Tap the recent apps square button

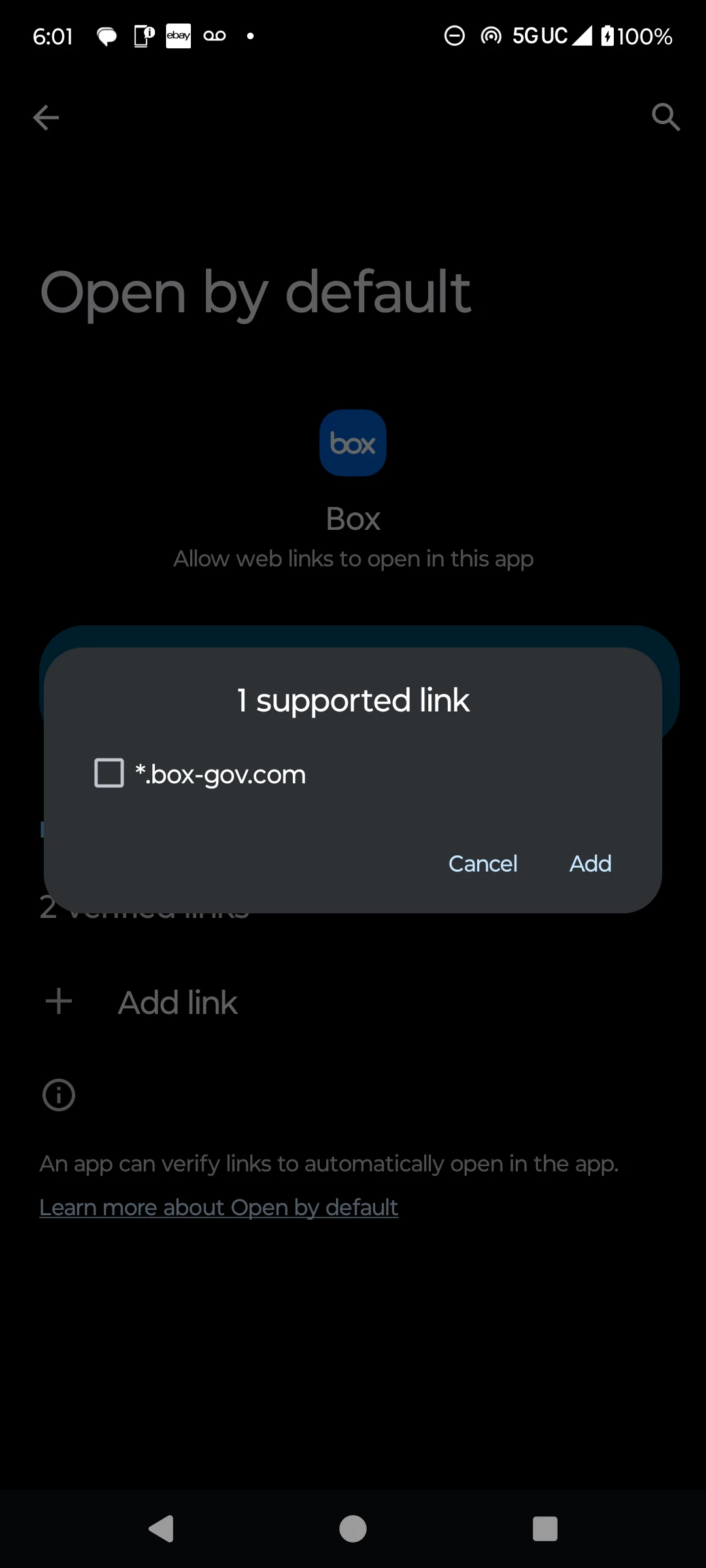[x=545, y=1529]
